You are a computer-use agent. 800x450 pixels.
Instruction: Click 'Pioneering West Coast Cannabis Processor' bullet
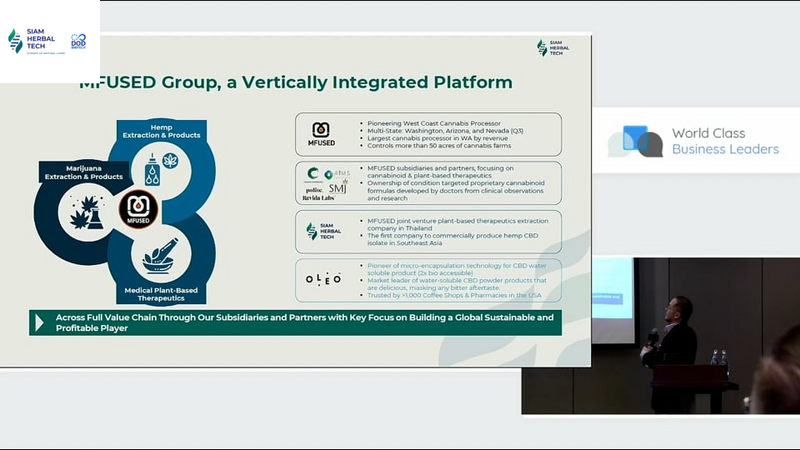[434, 123]
